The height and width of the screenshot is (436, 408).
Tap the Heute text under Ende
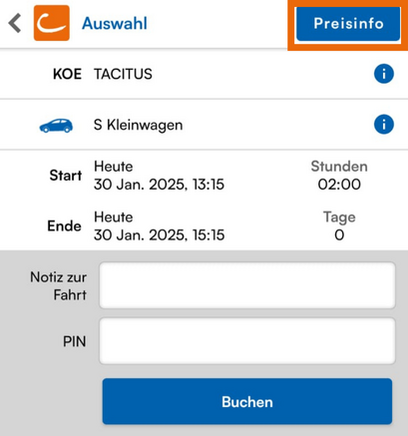point(113,217)
